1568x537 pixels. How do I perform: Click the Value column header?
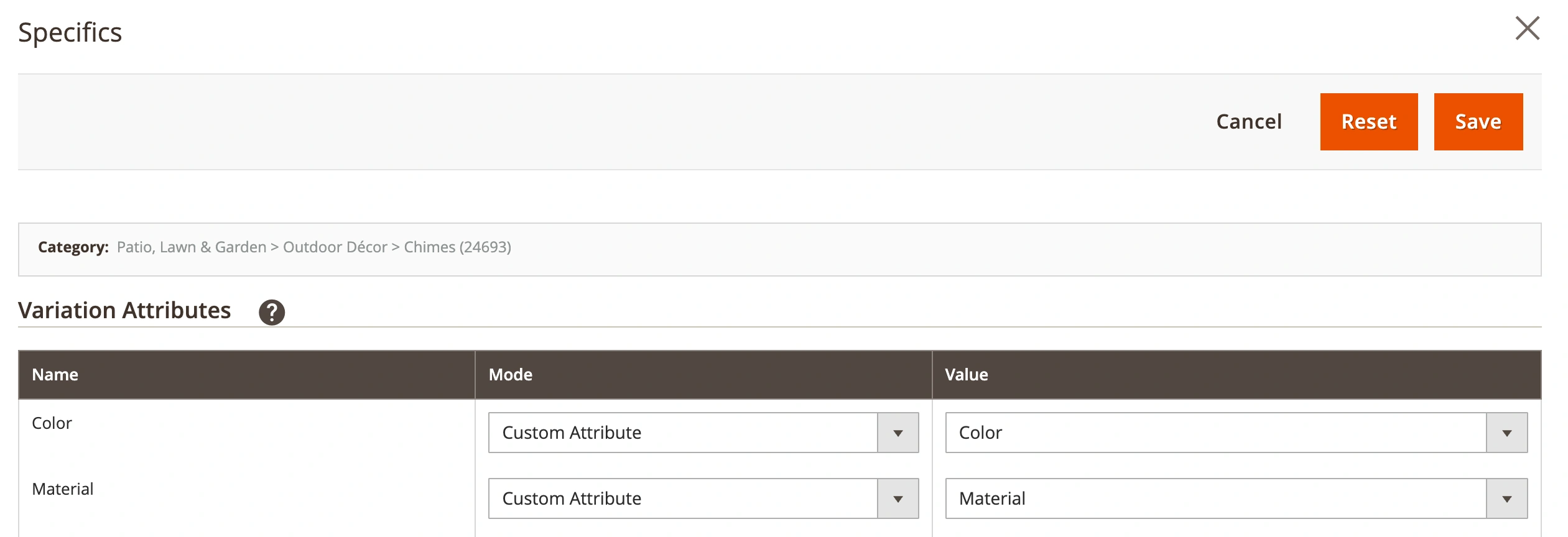tap(966, 375)
